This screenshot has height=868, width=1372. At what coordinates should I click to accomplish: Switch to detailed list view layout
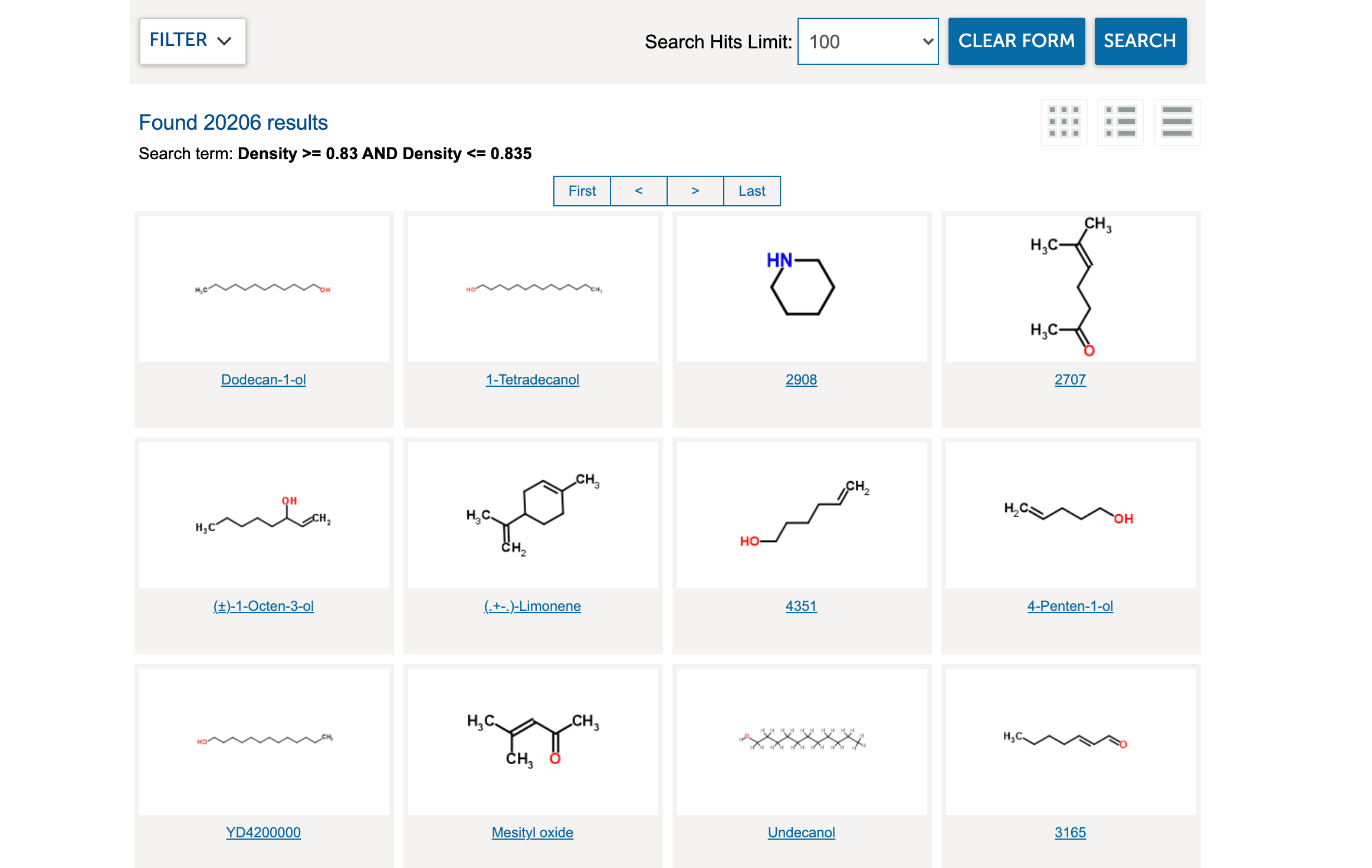click(x=1121, y=122)
